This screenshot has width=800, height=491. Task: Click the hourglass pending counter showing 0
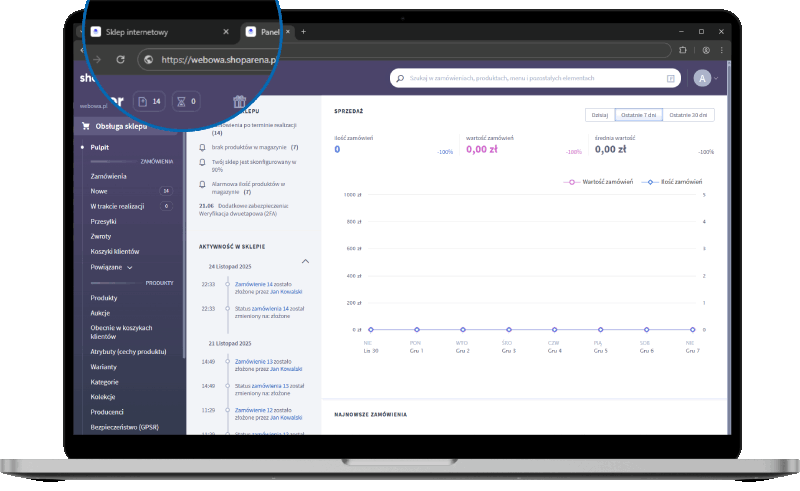tap(187, 101)
